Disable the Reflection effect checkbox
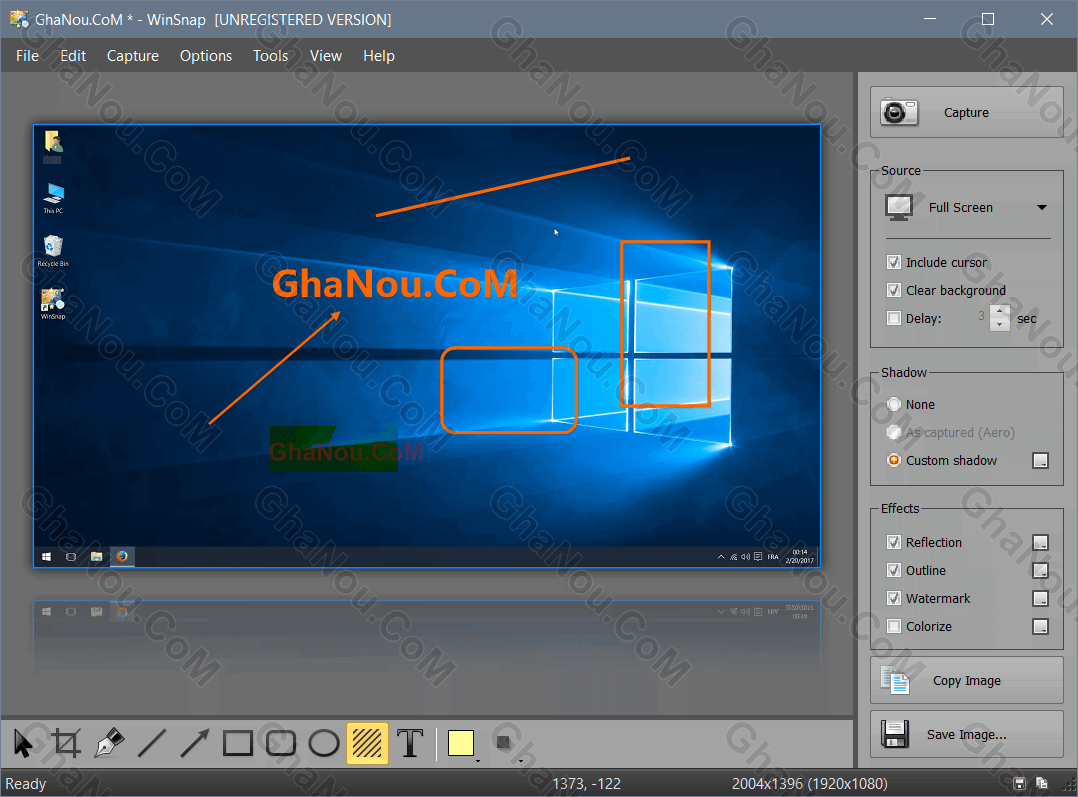The width and height of the screenshot is (1078, 797). pos(894,542)
